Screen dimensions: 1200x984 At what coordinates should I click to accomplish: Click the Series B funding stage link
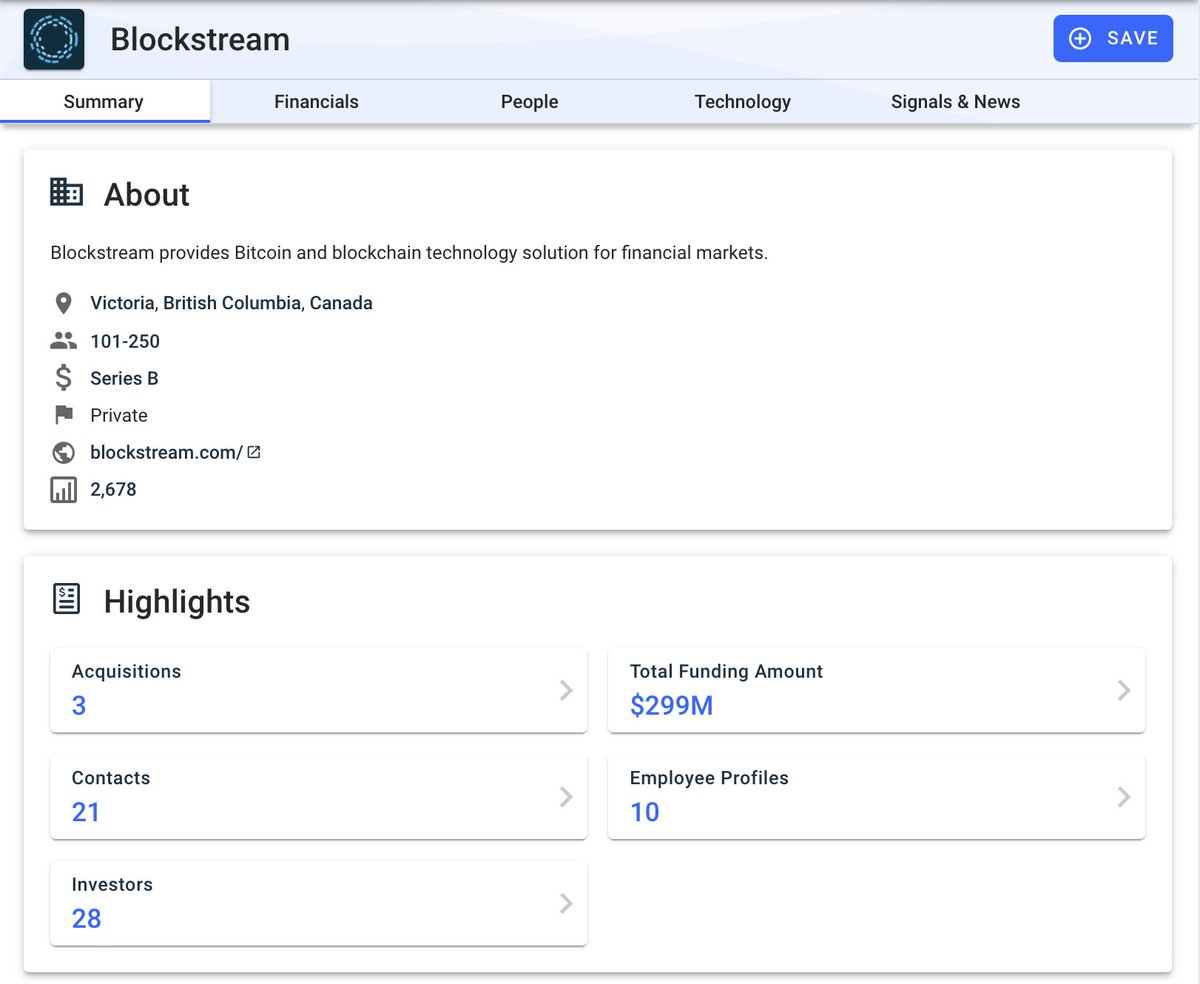tap(124, 378)
